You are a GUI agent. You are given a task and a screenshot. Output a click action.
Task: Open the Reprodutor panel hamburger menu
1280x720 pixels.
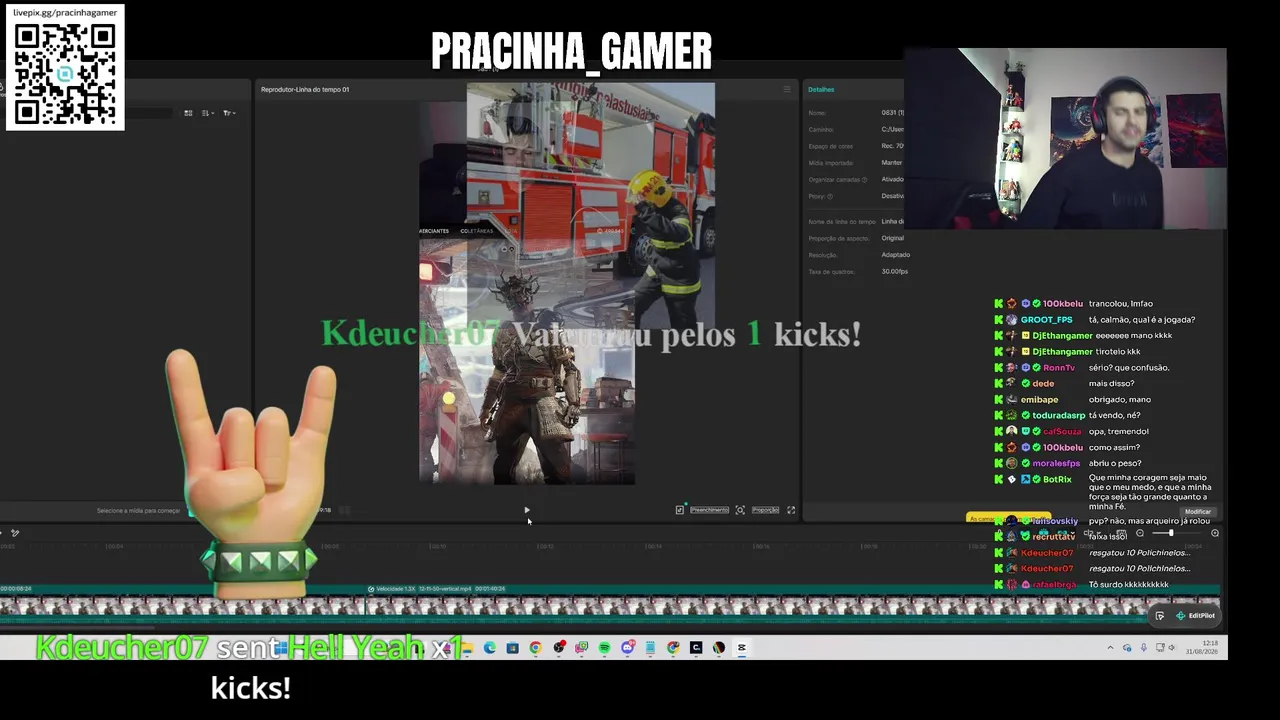[786, 89]
